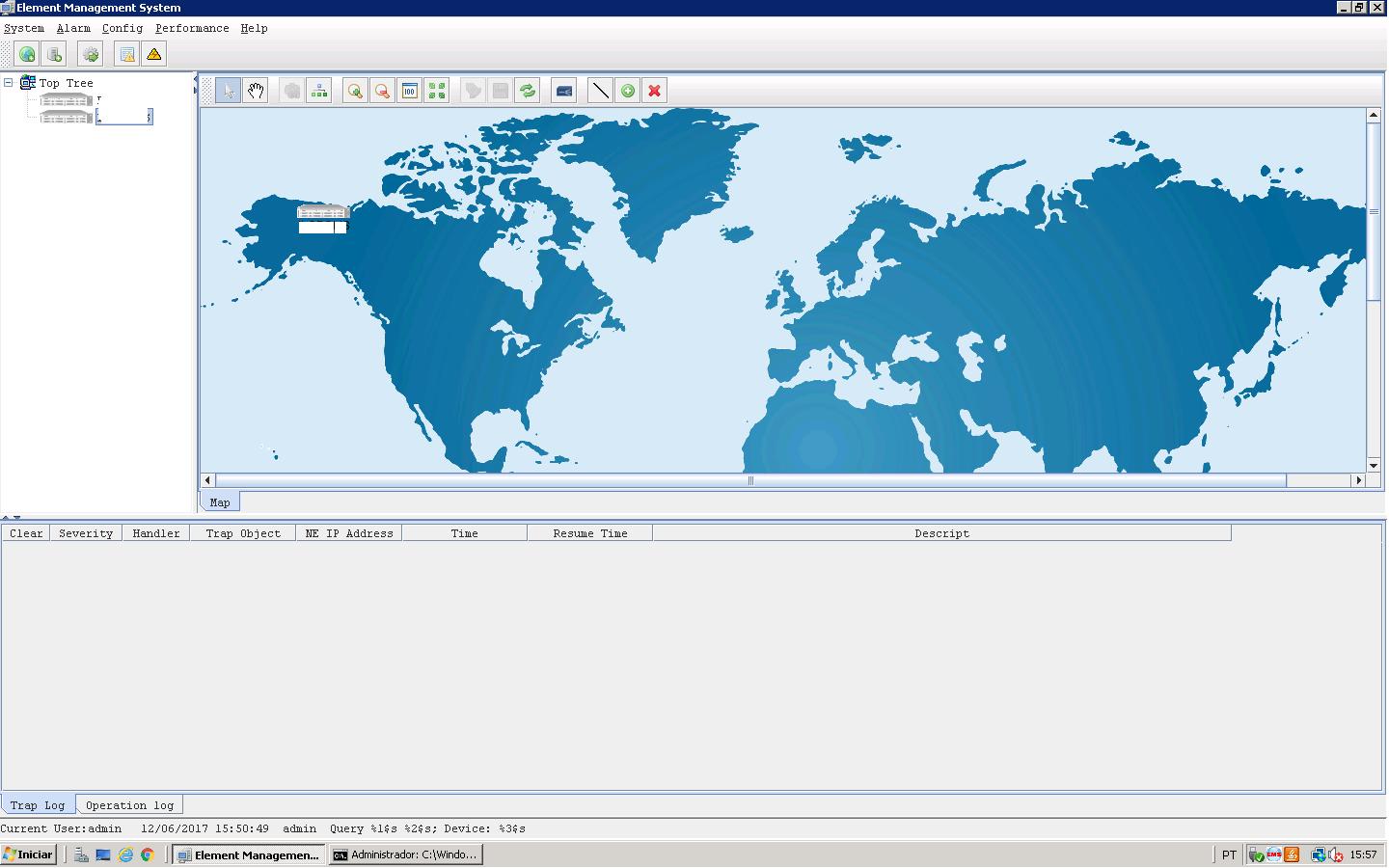This screenshot has width=1389, height=868.
Task: Click the green plus add icon
Action: [628, 91]
